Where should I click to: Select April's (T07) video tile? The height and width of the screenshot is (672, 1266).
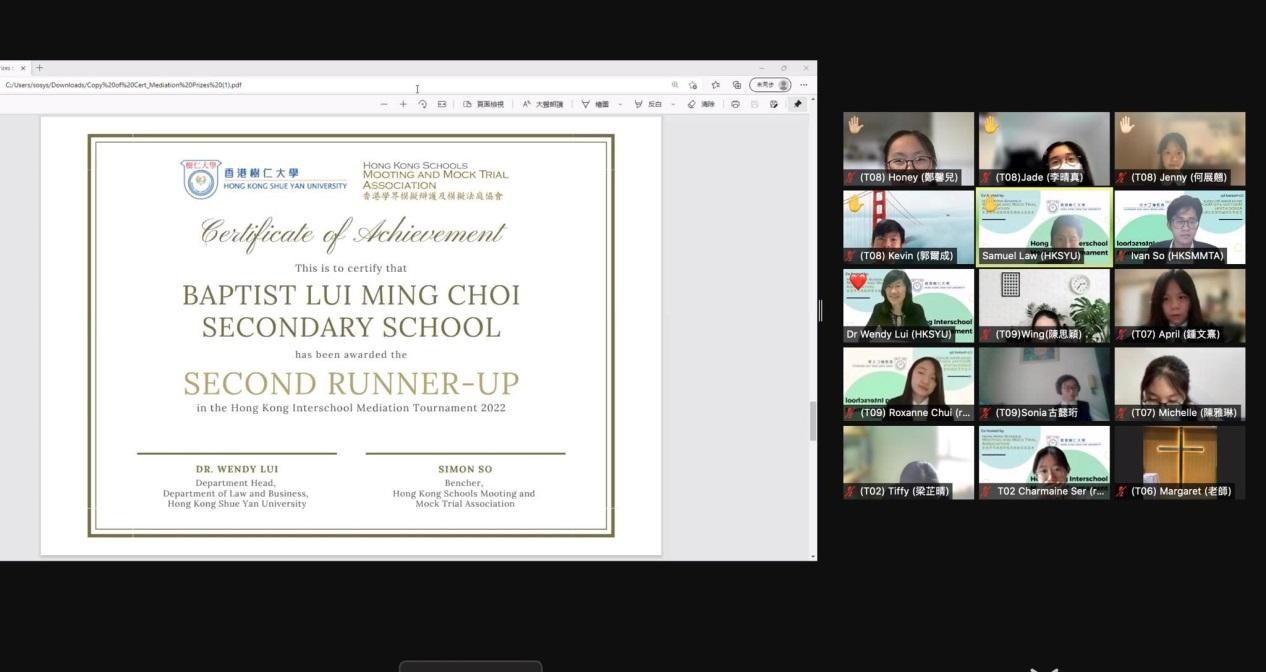click(1180, 305)
